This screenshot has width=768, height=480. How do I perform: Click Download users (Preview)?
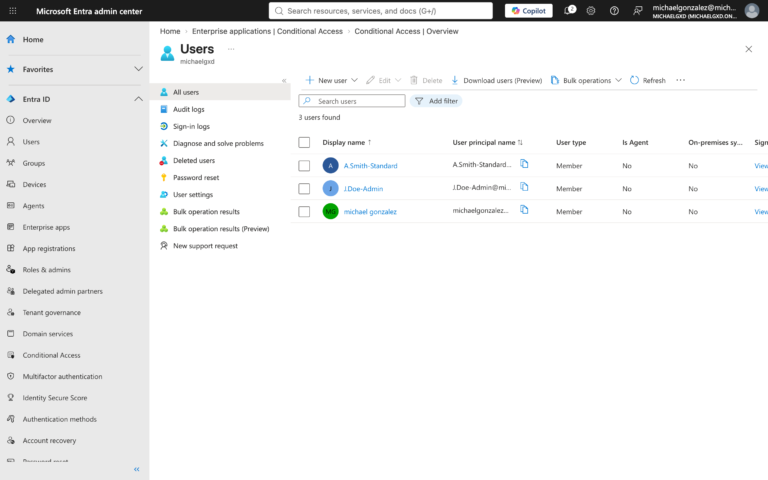point(497,80)
